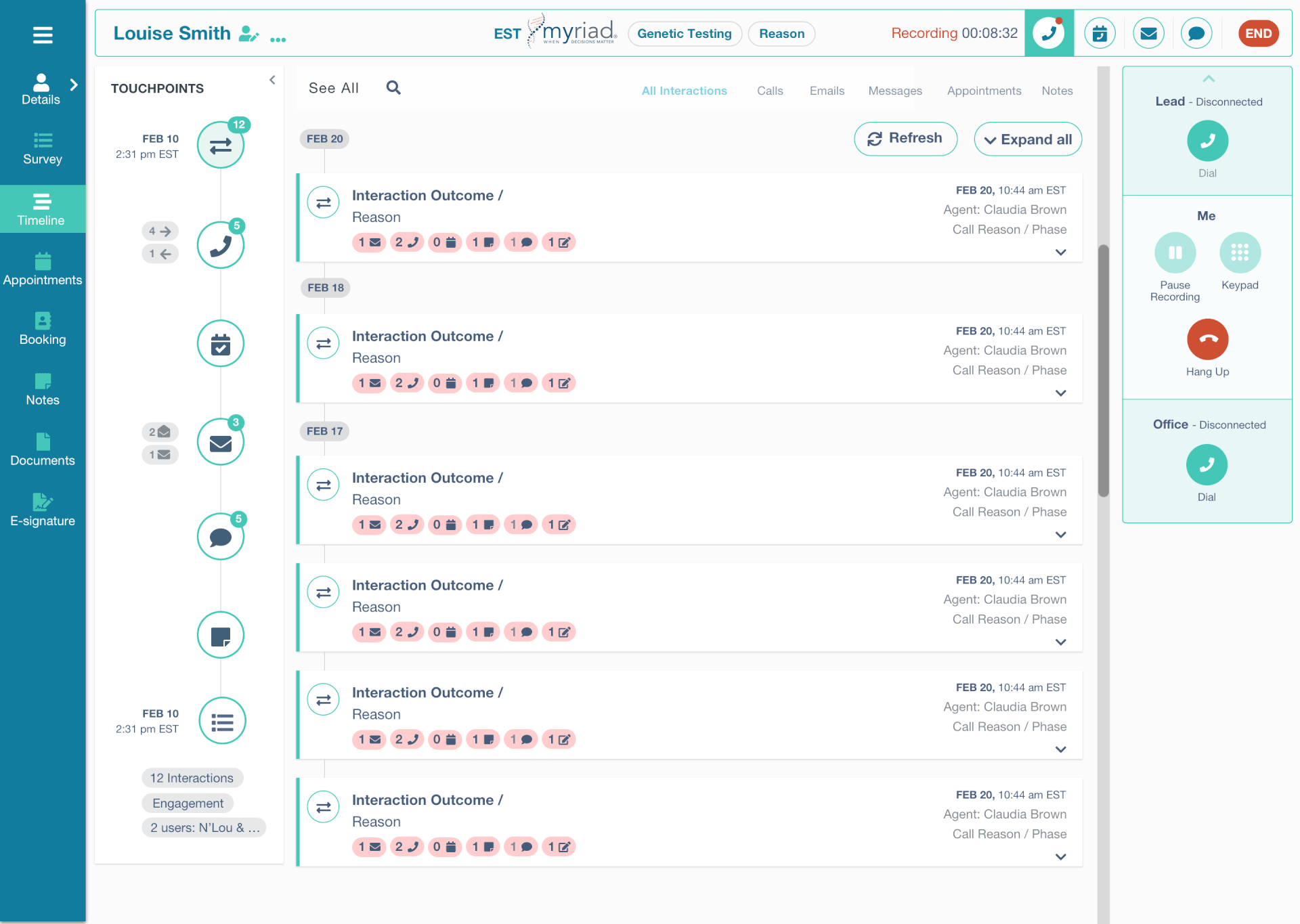Image resolution: width=1300 pixels, height=924 pixels.
Task: Expand the first interaction under FEB 17
Action: click(1060, 535)
